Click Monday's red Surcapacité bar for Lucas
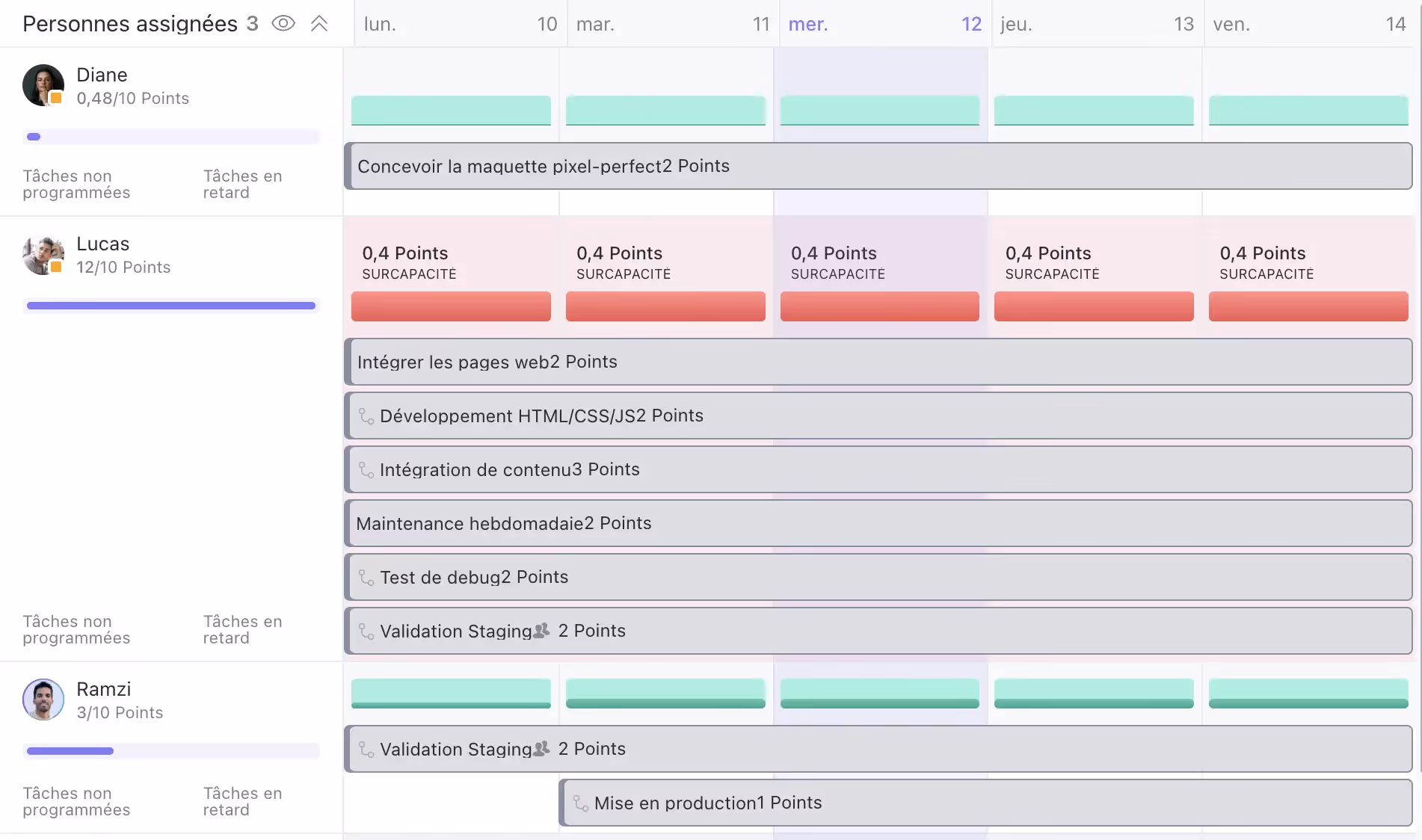 pos(450,306)
